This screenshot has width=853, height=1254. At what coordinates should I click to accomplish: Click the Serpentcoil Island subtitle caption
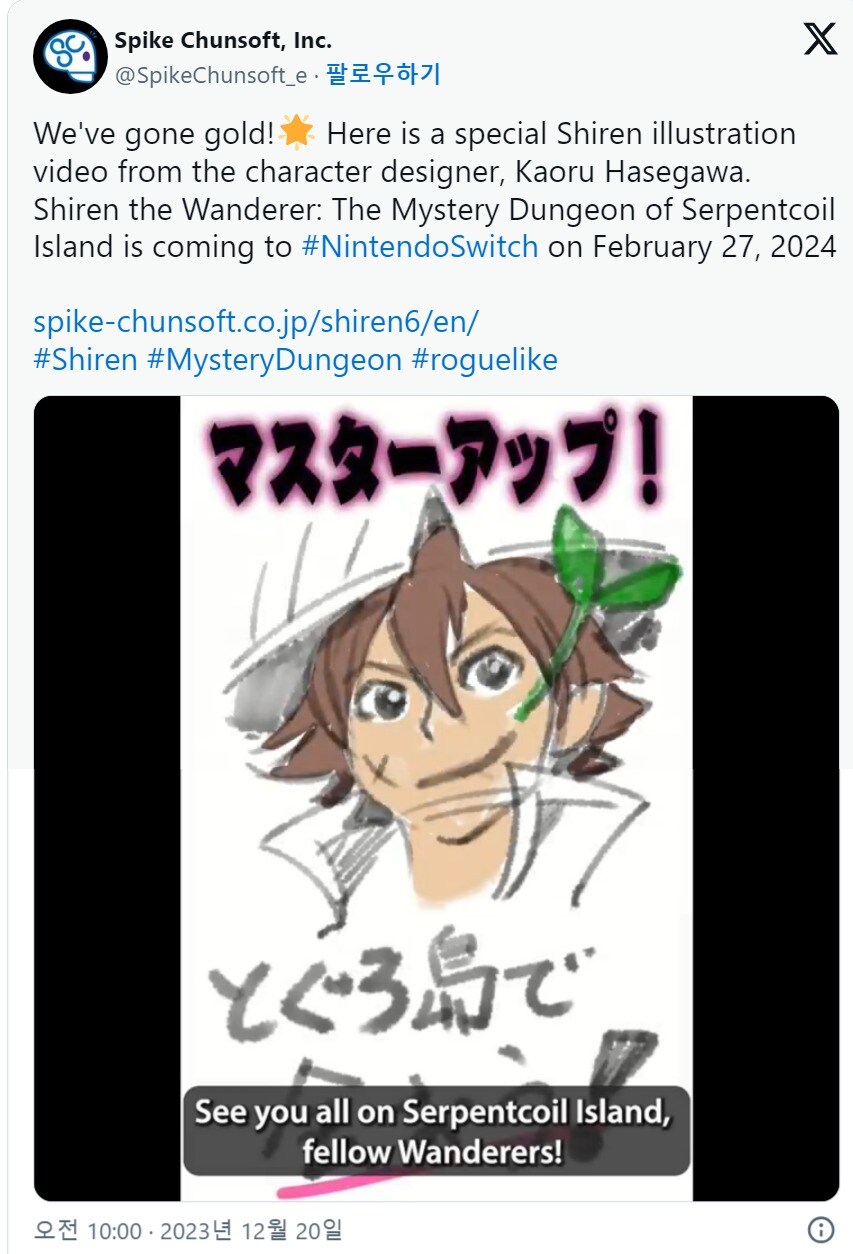coord(436,1131)
